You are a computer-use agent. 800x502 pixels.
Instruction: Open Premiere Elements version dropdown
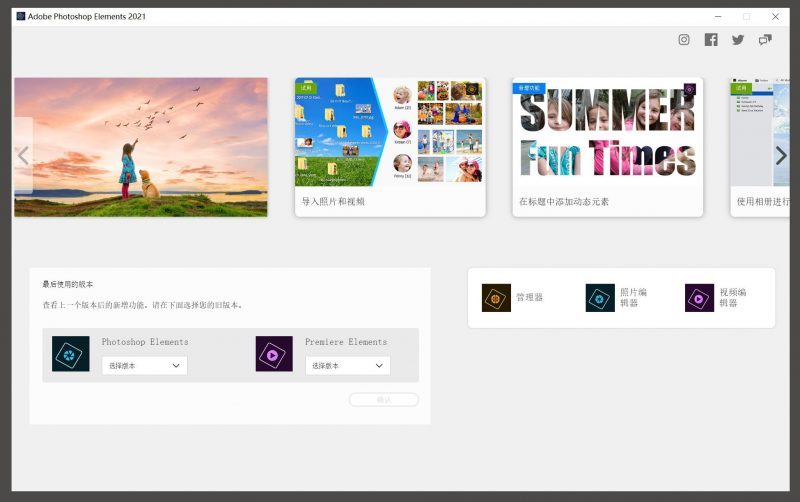pos(347,365)
